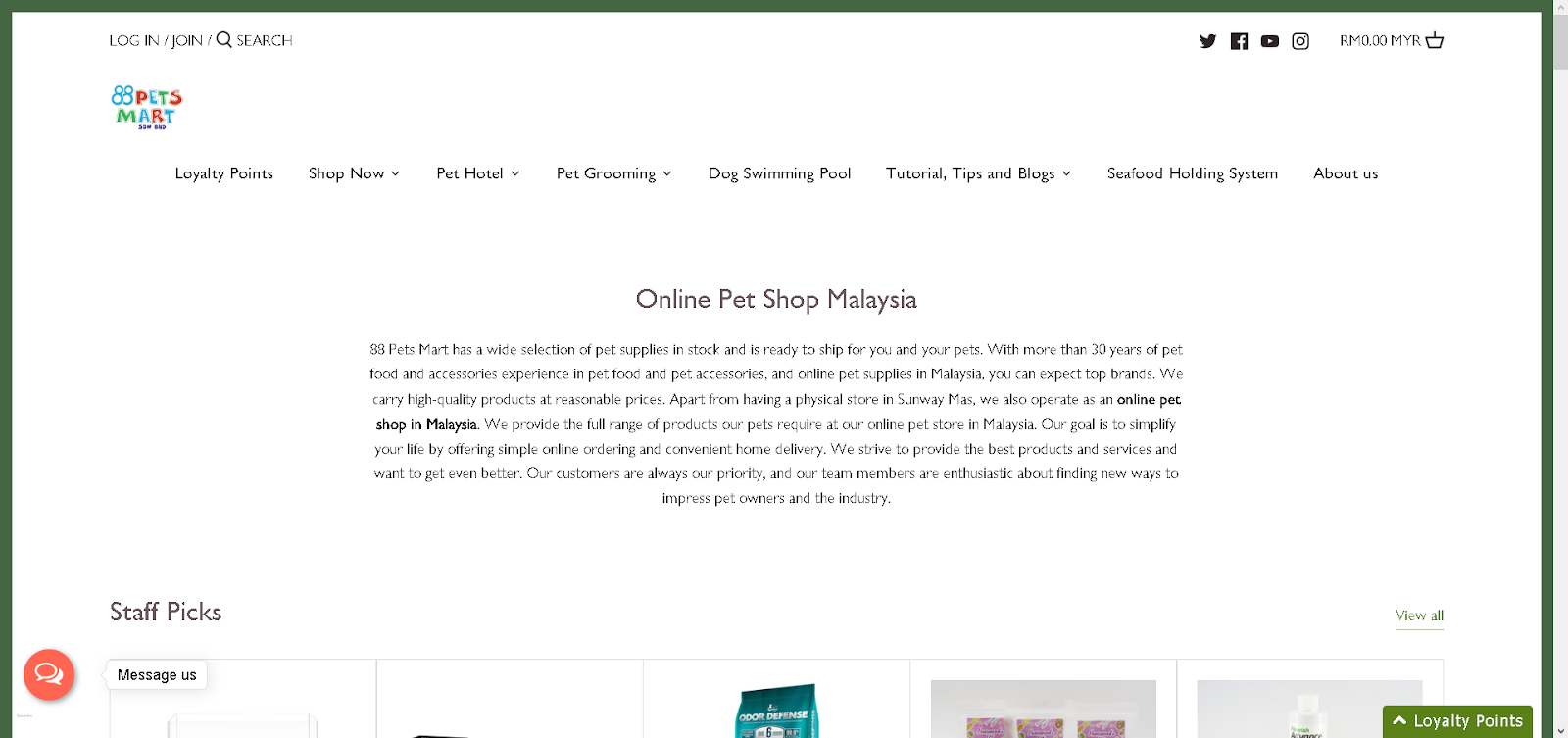Go to Dog Swimming Pool page

click(x=780, y=173)
